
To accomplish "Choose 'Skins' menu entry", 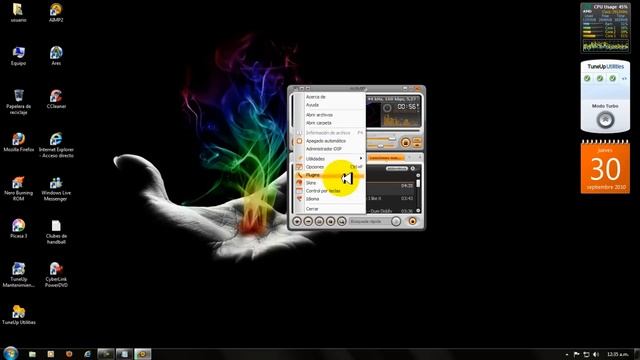I will [x=330, y=183].
